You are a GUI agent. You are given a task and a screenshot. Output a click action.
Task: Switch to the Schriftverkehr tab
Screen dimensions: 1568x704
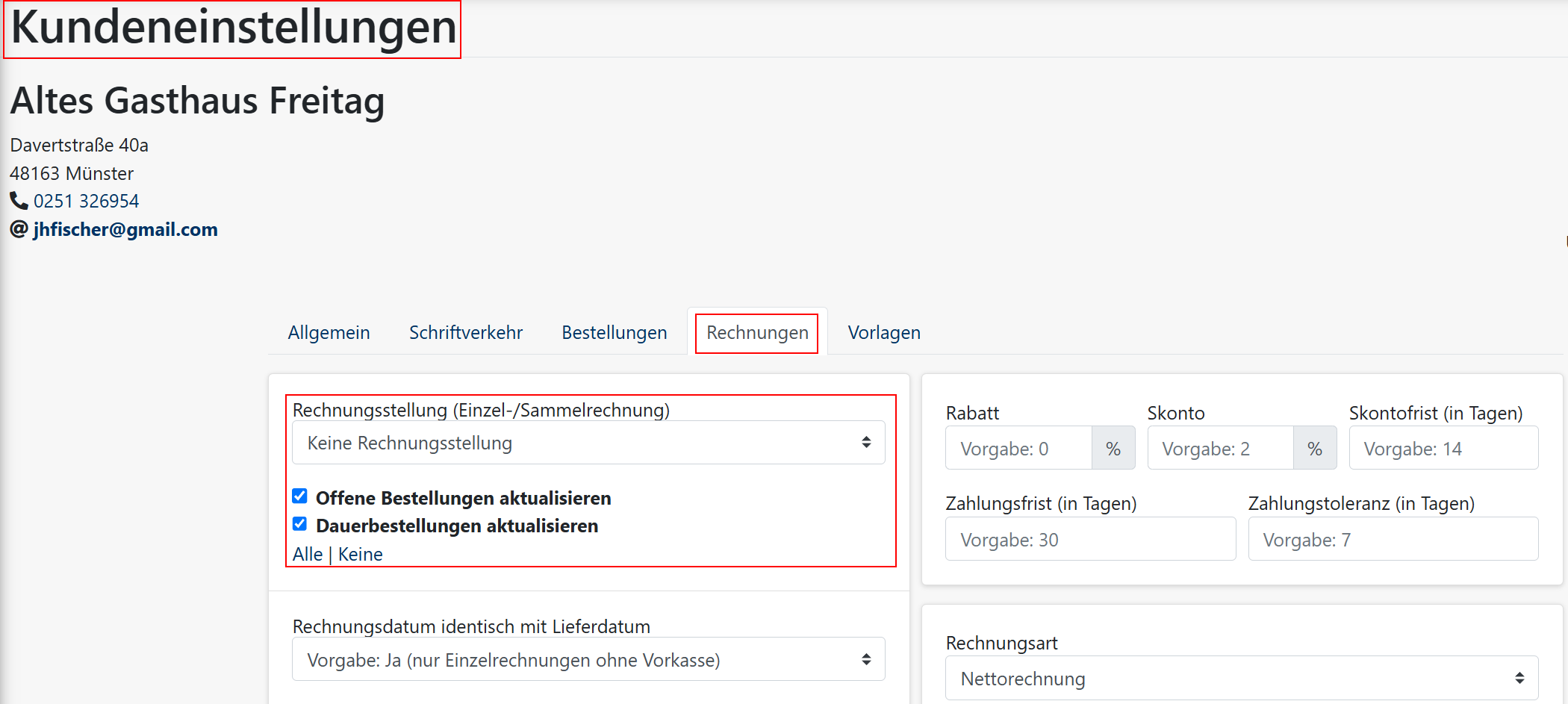[466, 332]
